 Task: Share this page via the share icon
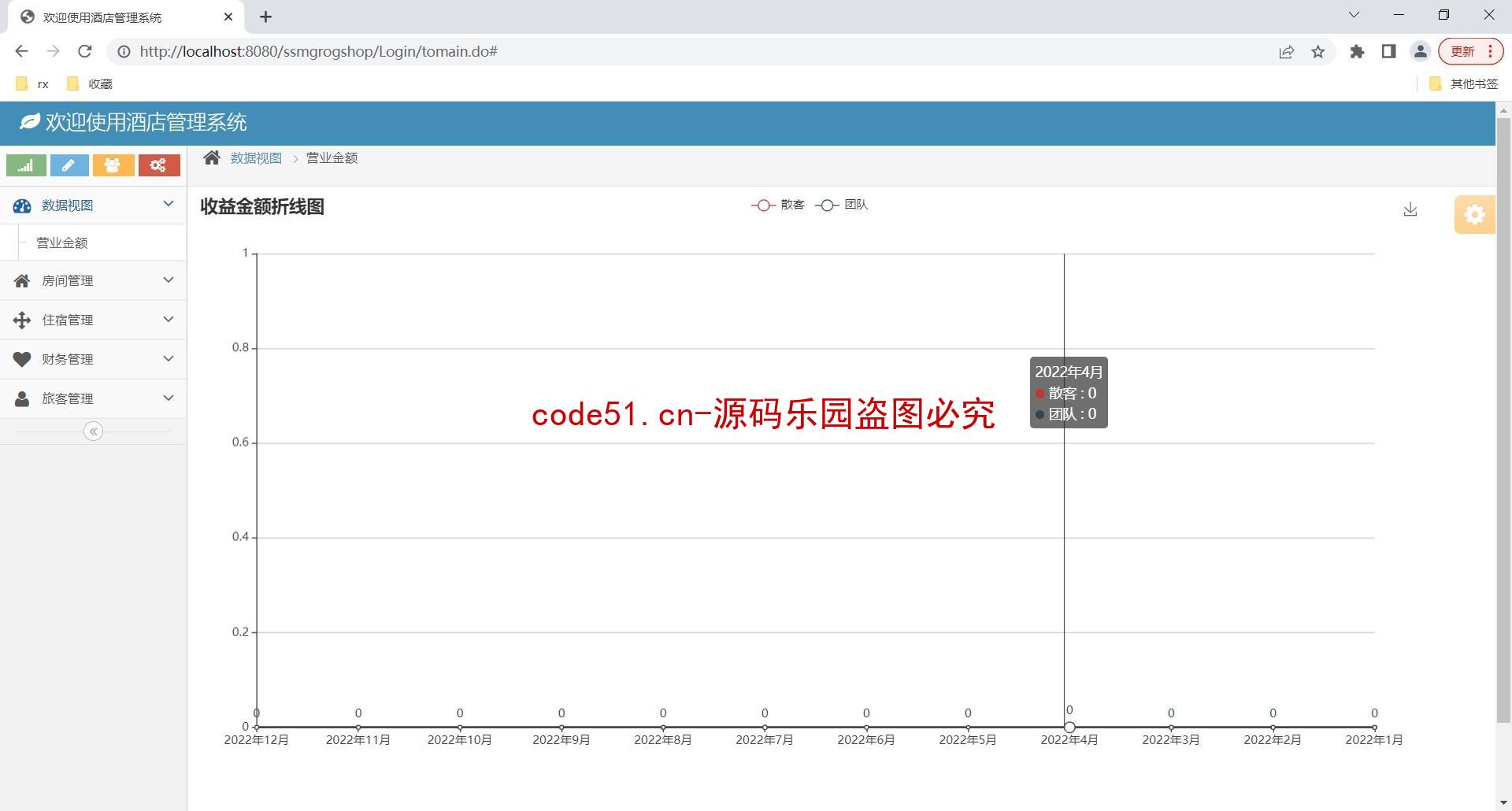[1287, 52]
